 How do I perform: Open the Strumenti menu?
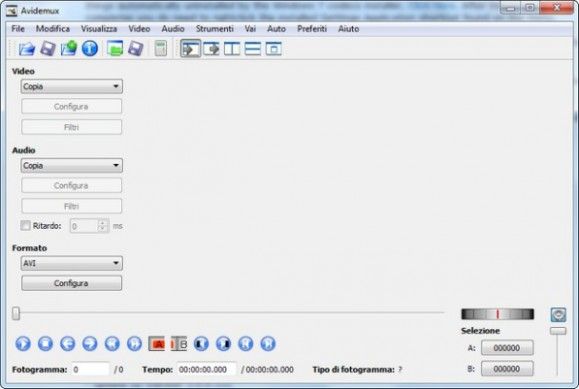(x=215, y=29)
